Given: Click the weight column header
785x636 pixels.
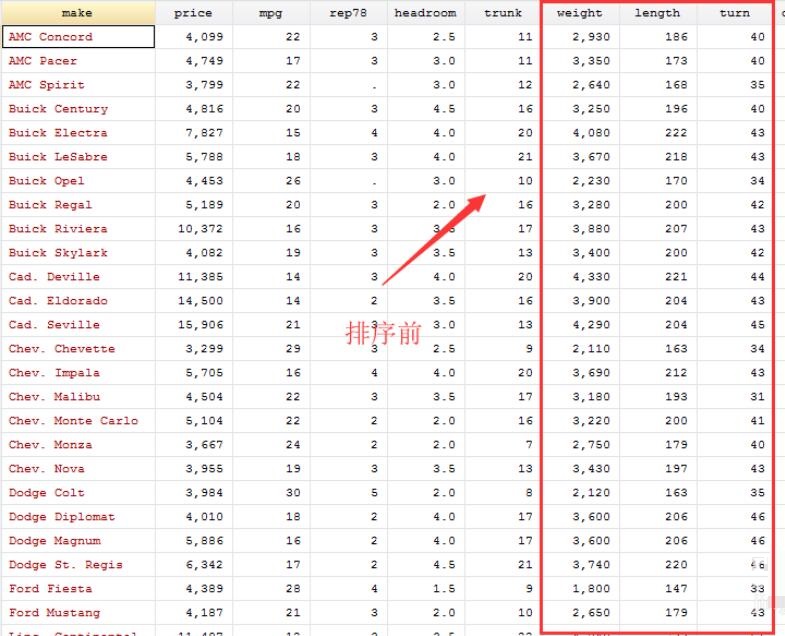Looking at the screenshot, I should [x=580, y=13].
